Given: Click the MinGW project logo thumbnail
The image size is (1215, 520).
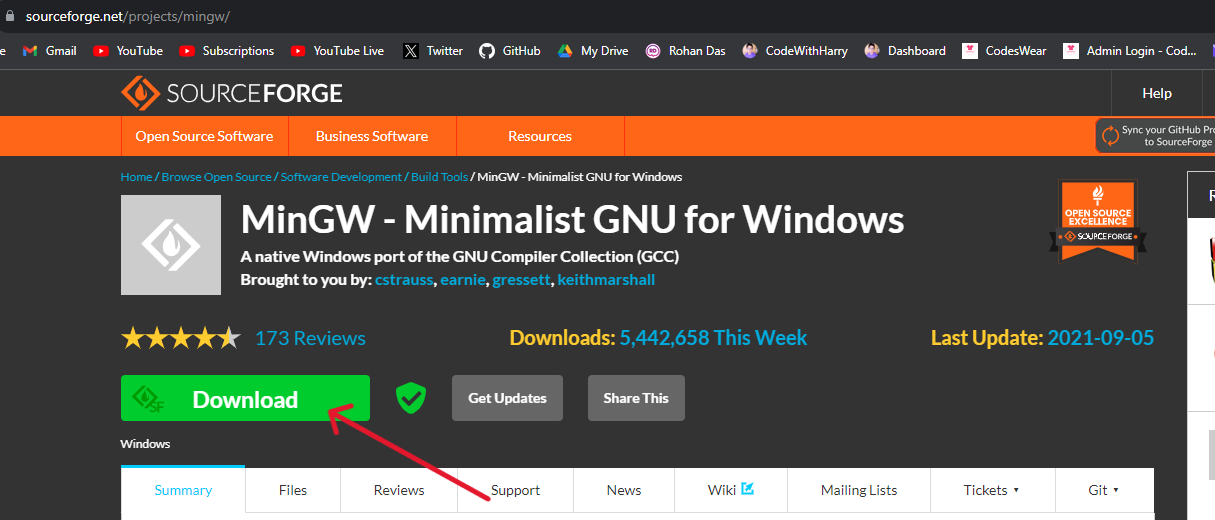Looking at the screenshot, I should pyautogui.click(x=171, y=245).
